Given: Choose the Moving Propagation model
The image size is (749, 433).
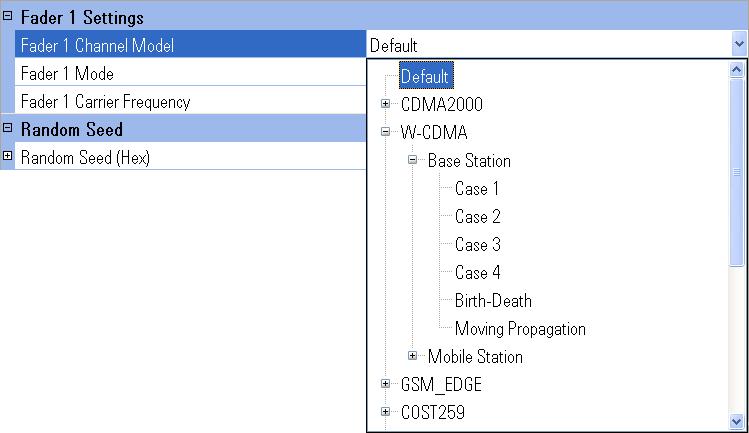Looking at the screenshot, I should 520,328.
